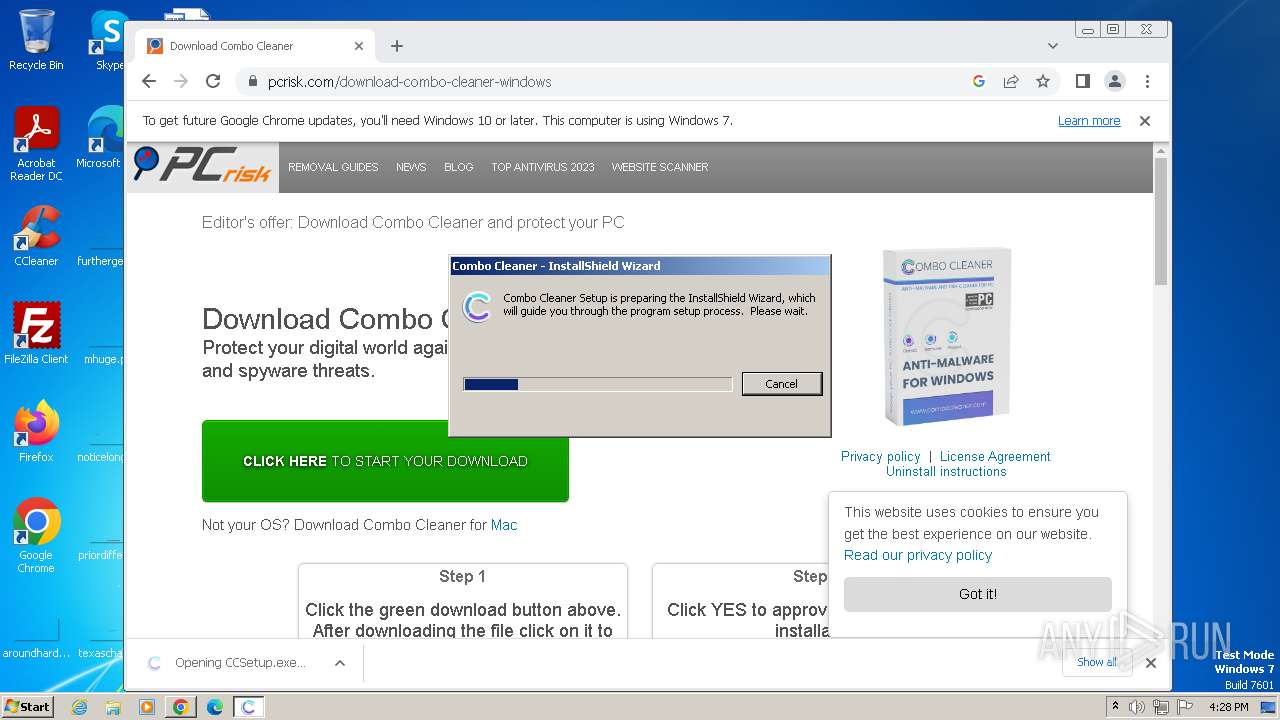
Task: Click Learn more in update bar
Action: click(x=1089, y=121)
